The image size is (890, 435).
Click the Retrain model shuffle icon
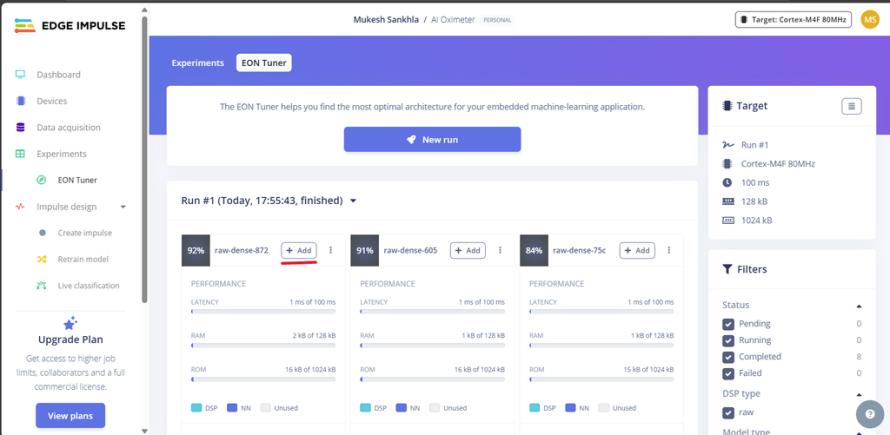coord(41,259)
